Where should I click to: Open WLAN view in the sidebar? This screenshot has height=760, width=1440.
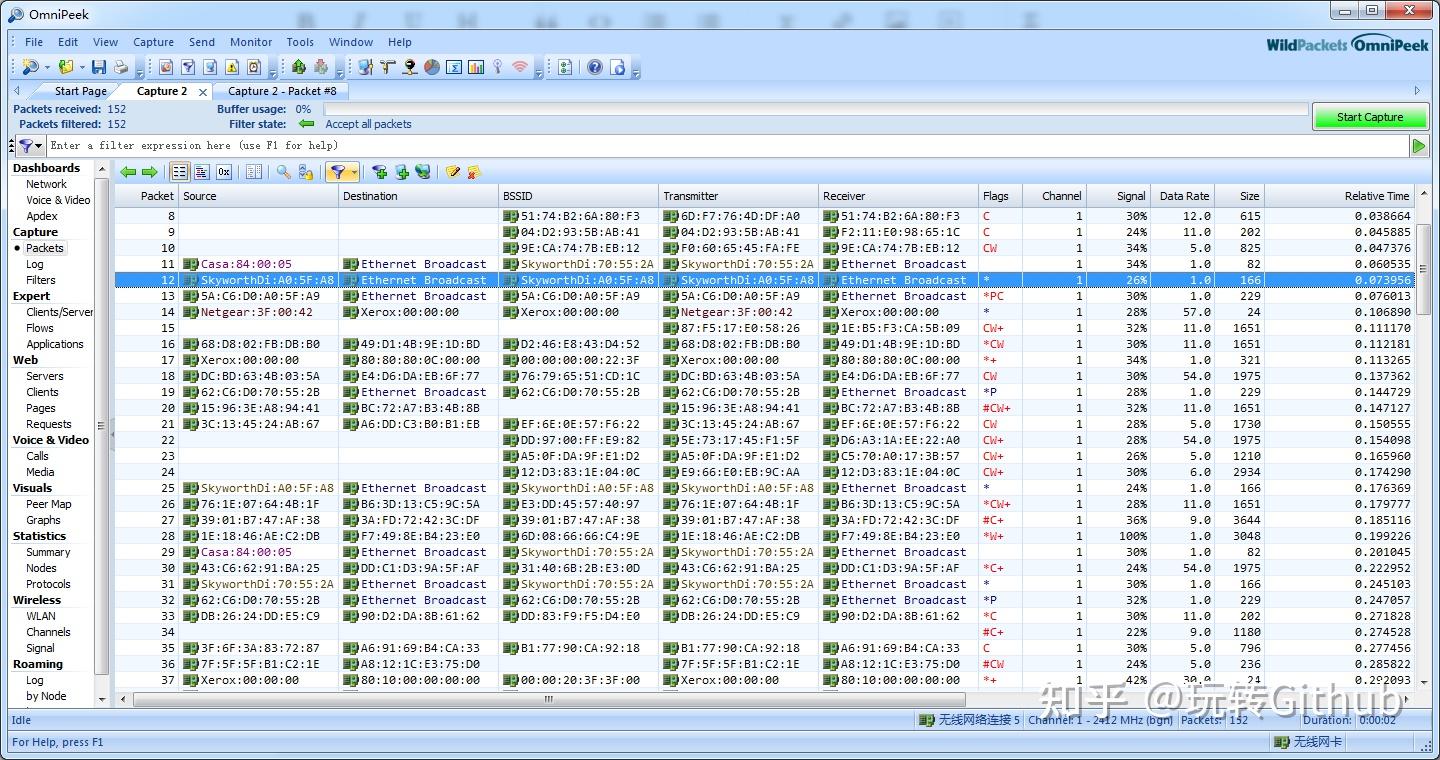click(41, 616)
